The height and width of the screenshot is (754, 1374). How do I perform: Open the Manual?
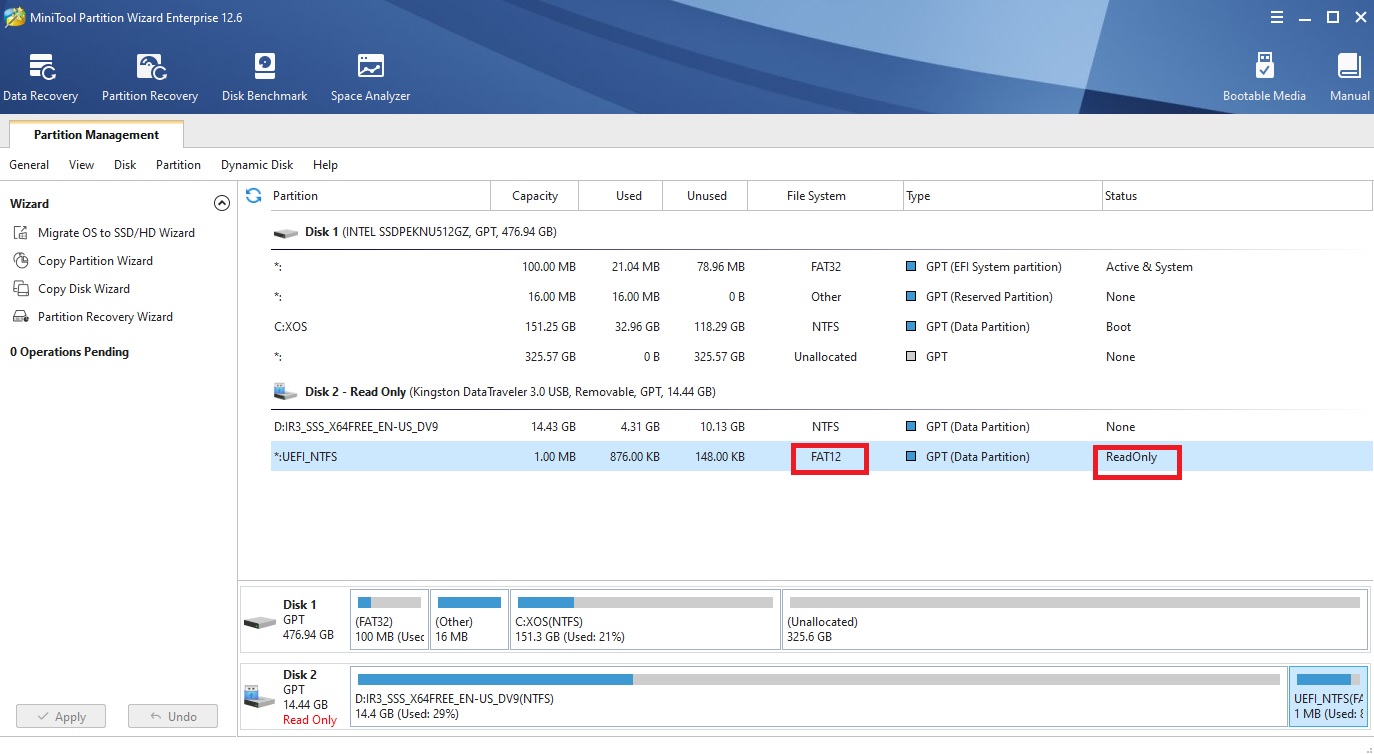pos(1349,77)
